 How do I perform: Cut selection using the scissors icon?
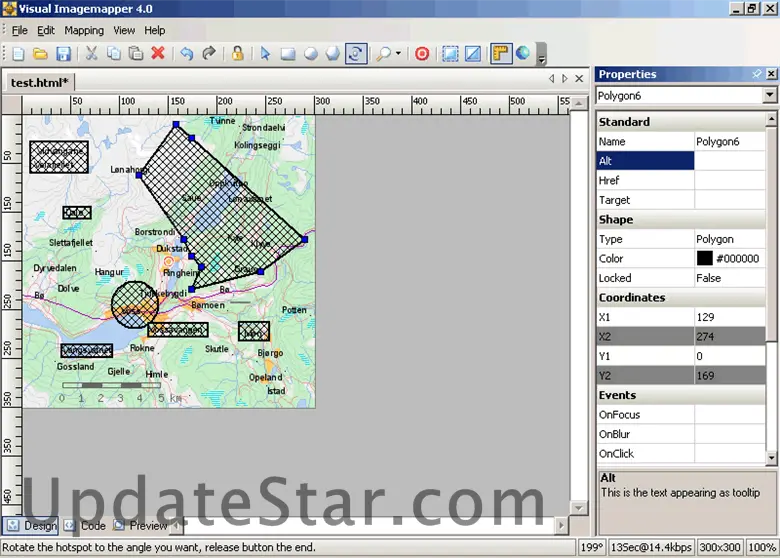pyautogui.click(x=91, y=53)
